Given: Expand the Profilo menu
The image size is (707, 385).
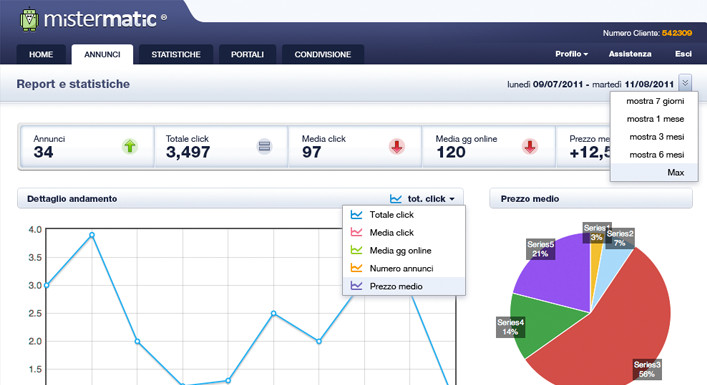Looking at the screenshot, I should tap(571, 54).
